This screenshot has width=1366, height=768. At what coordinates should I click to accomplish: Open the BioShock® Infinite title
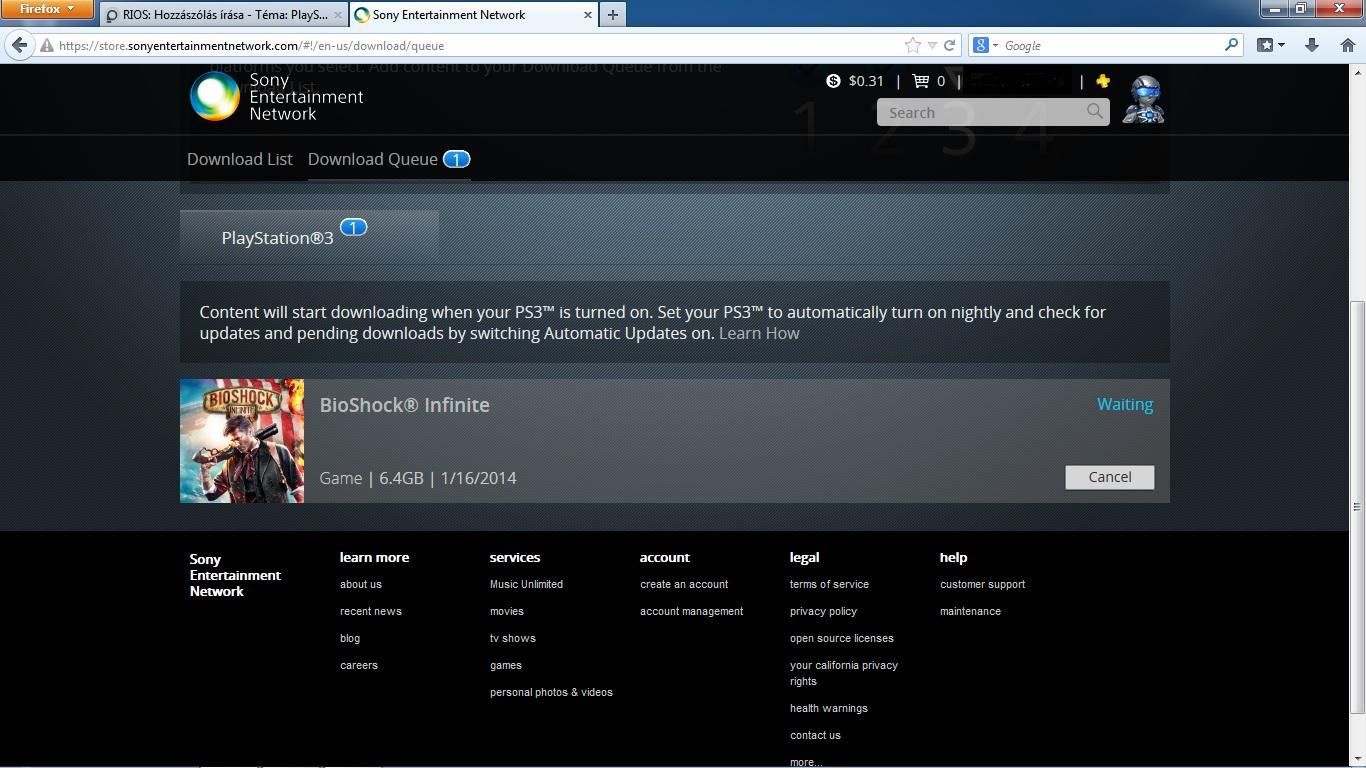coord(404,405)
